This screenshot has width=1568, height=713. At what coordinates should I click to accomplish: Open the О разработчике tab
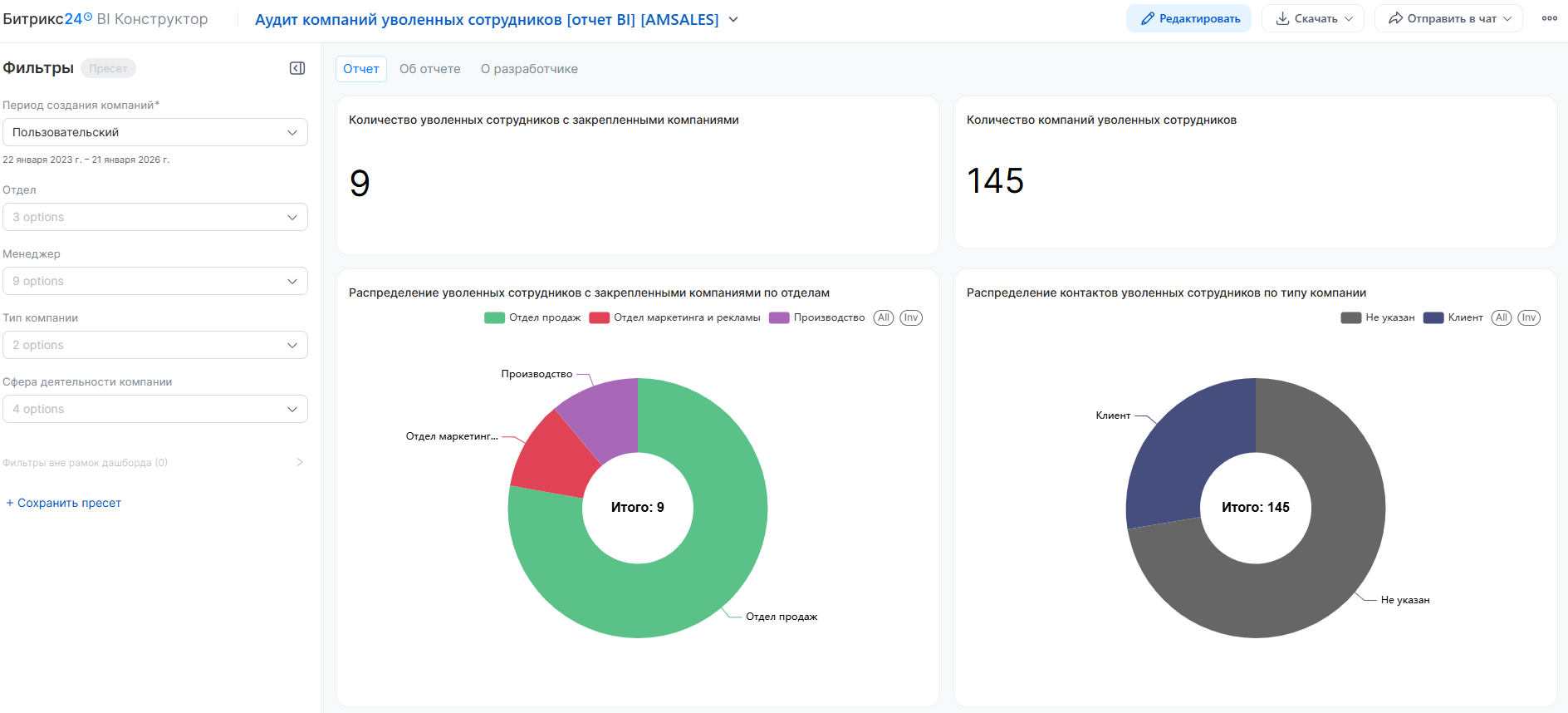(529, 69)
